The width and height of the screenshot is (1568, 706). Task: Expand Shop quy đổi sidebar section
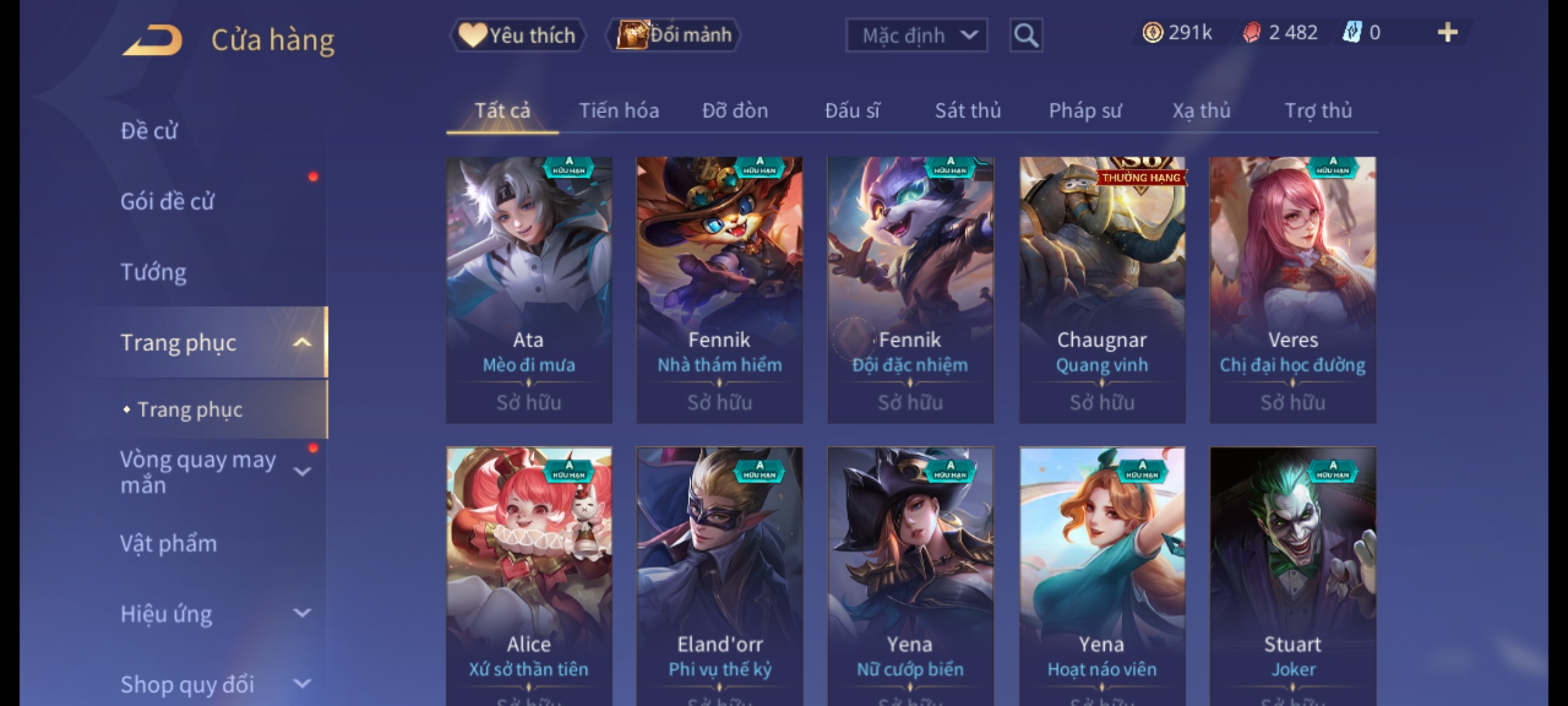[302, 684]
